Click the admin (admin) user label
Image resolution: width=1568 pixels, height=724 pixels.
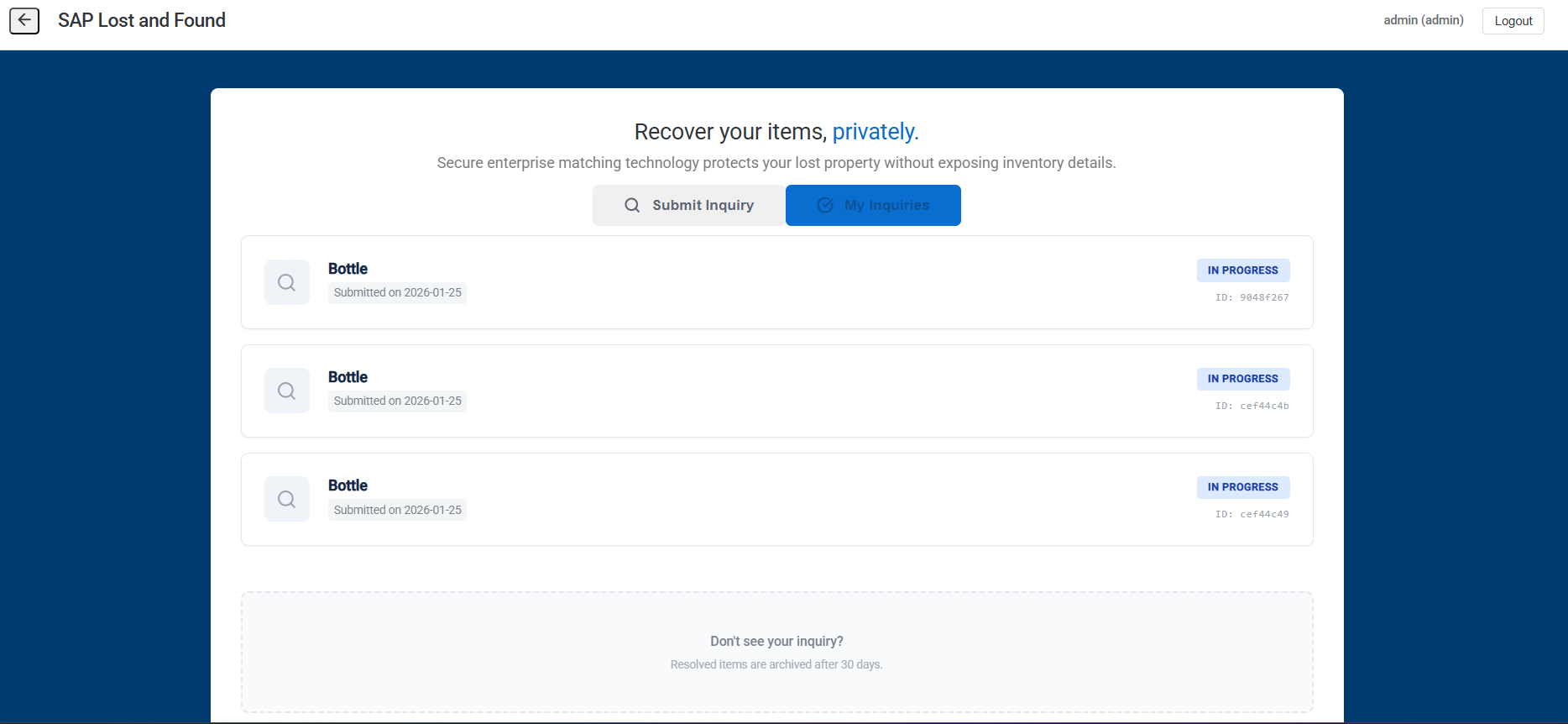coord(1424,20)
